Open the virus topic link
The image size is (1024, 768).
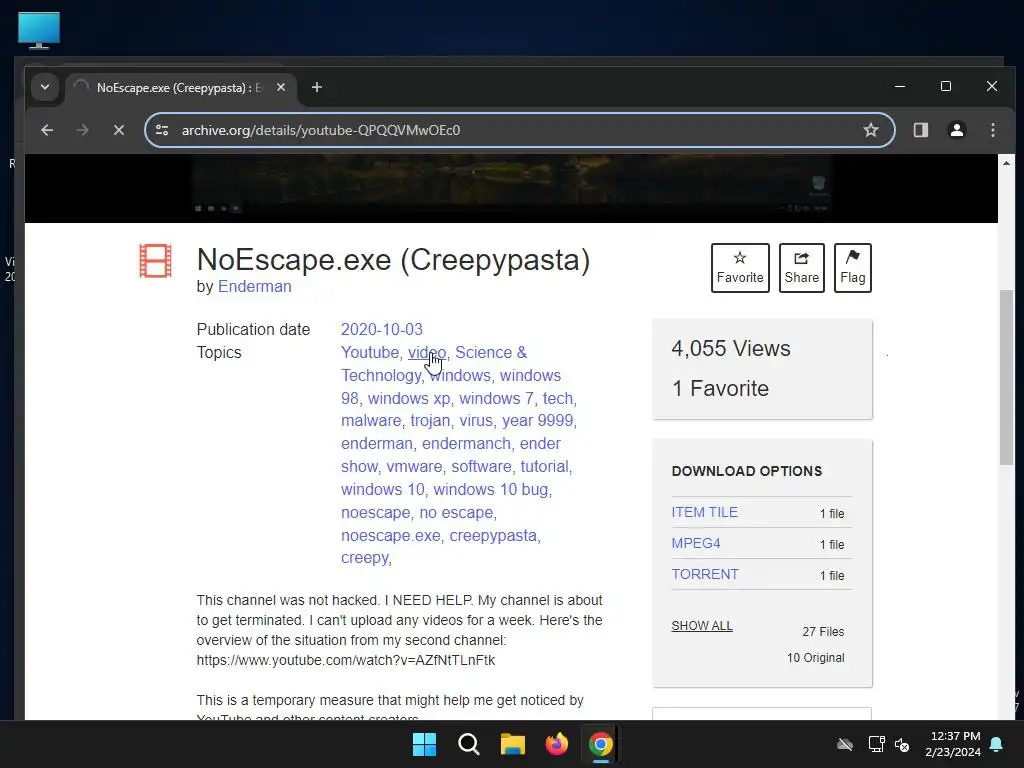tap(475, 421)
